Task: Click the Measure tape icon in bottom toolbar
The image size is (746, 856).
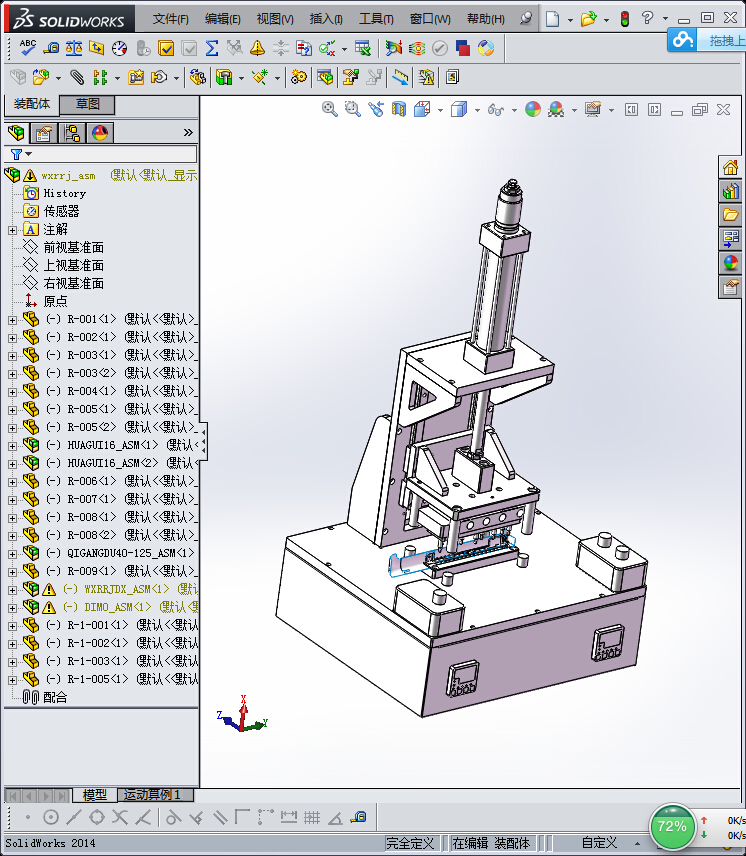Action: pyautogui.click(x=359, y=817)
